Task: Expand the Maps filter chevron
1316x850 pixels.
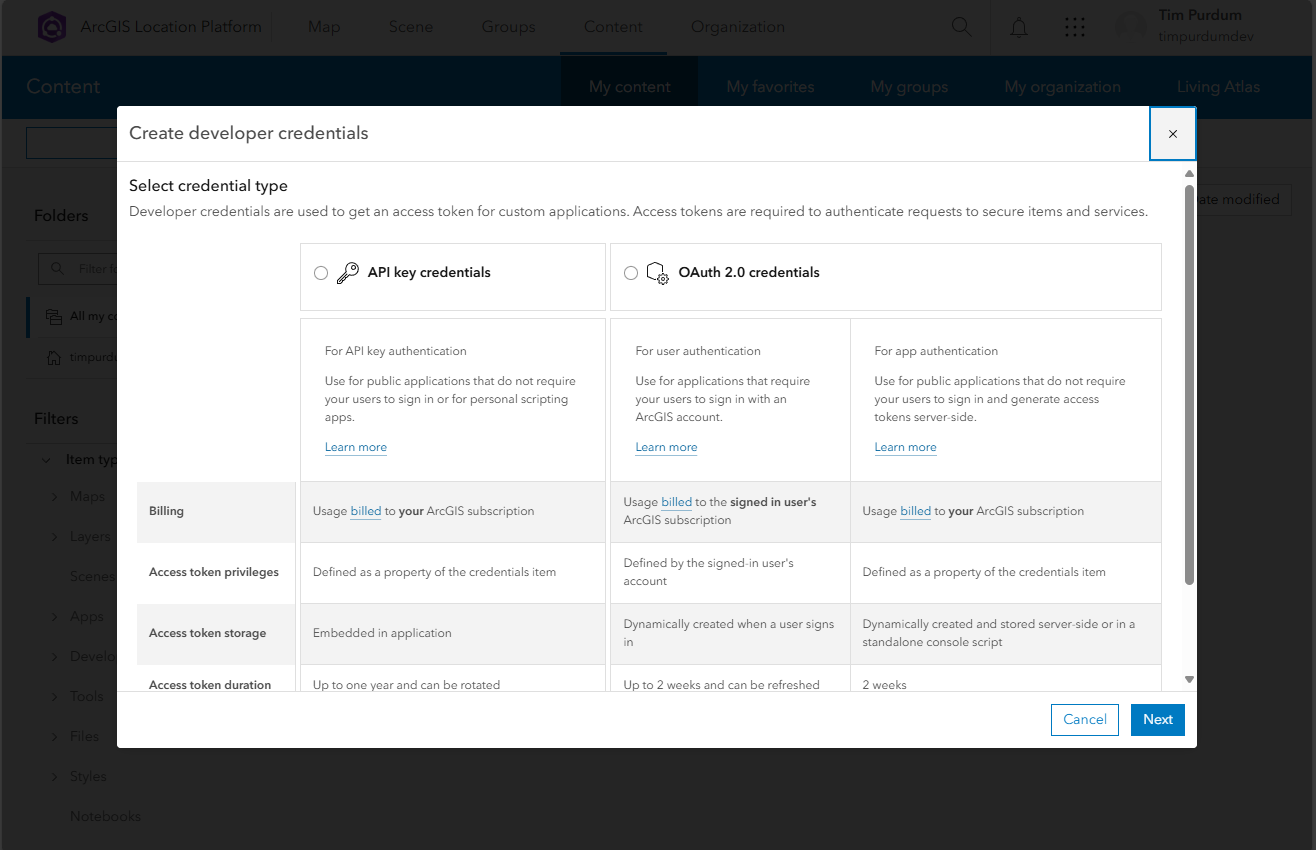Action: (55, 497)
